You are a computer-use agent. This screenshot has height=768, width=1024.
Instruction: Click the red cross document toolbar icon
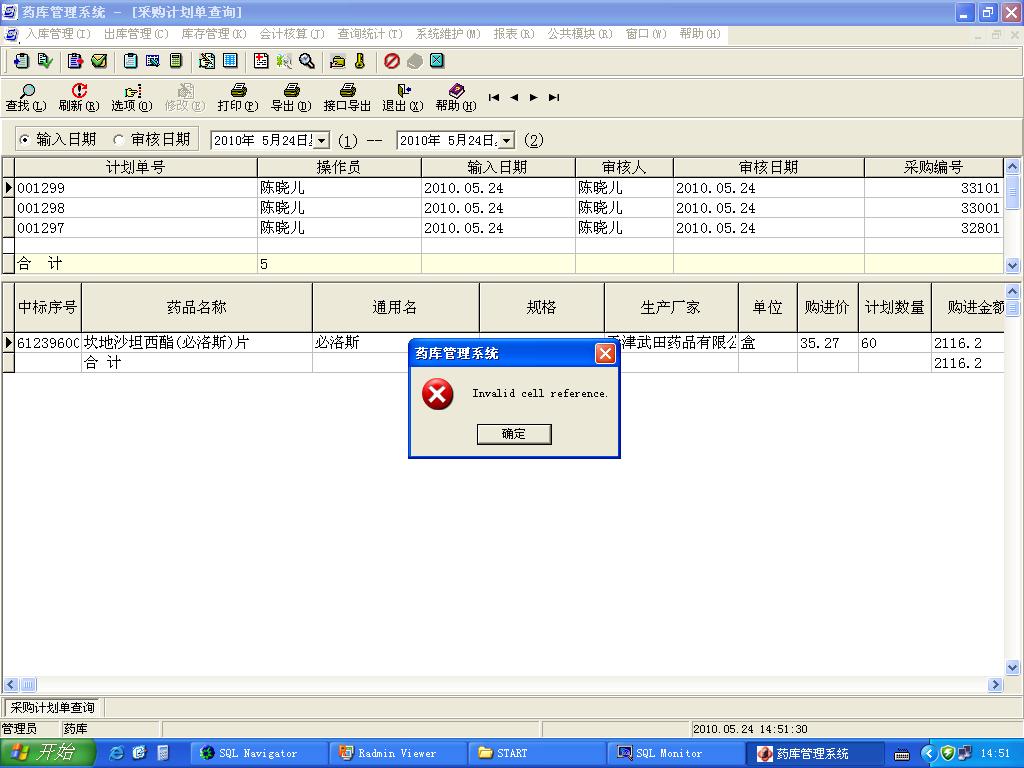261,61
